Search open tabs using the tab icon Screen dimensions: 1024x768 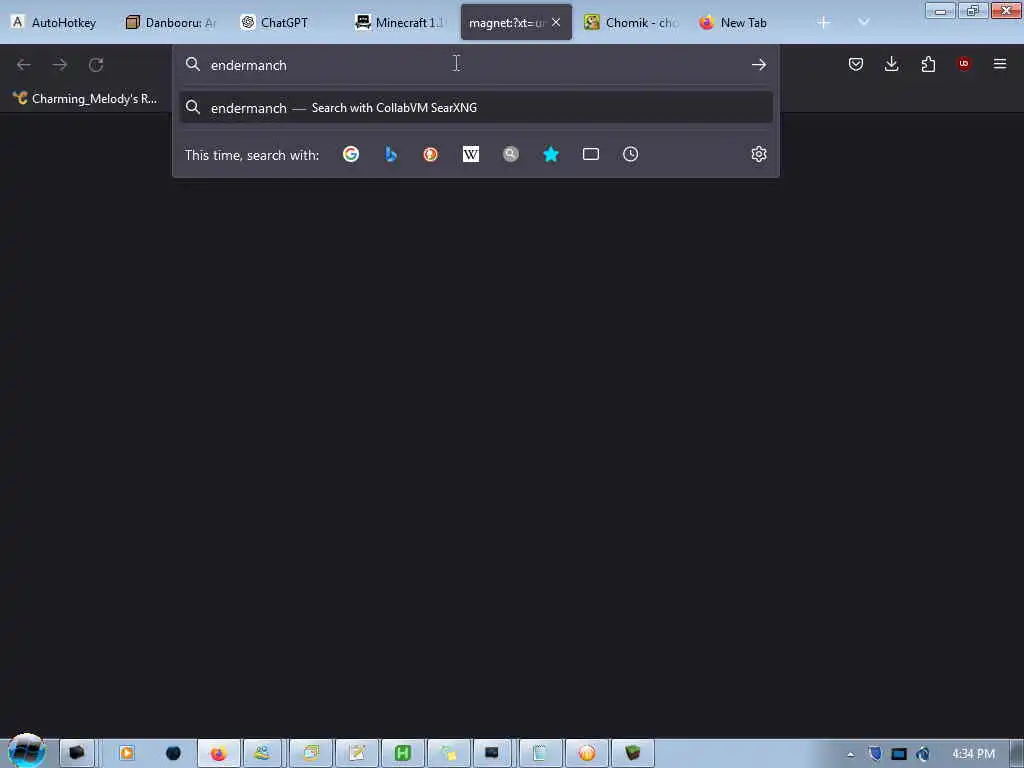tap(590, 154)
